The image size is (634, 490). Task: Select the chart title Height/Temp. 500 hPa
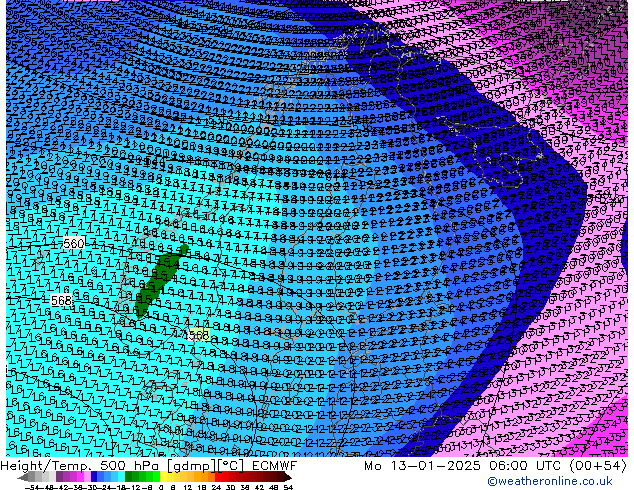(82, 466)
